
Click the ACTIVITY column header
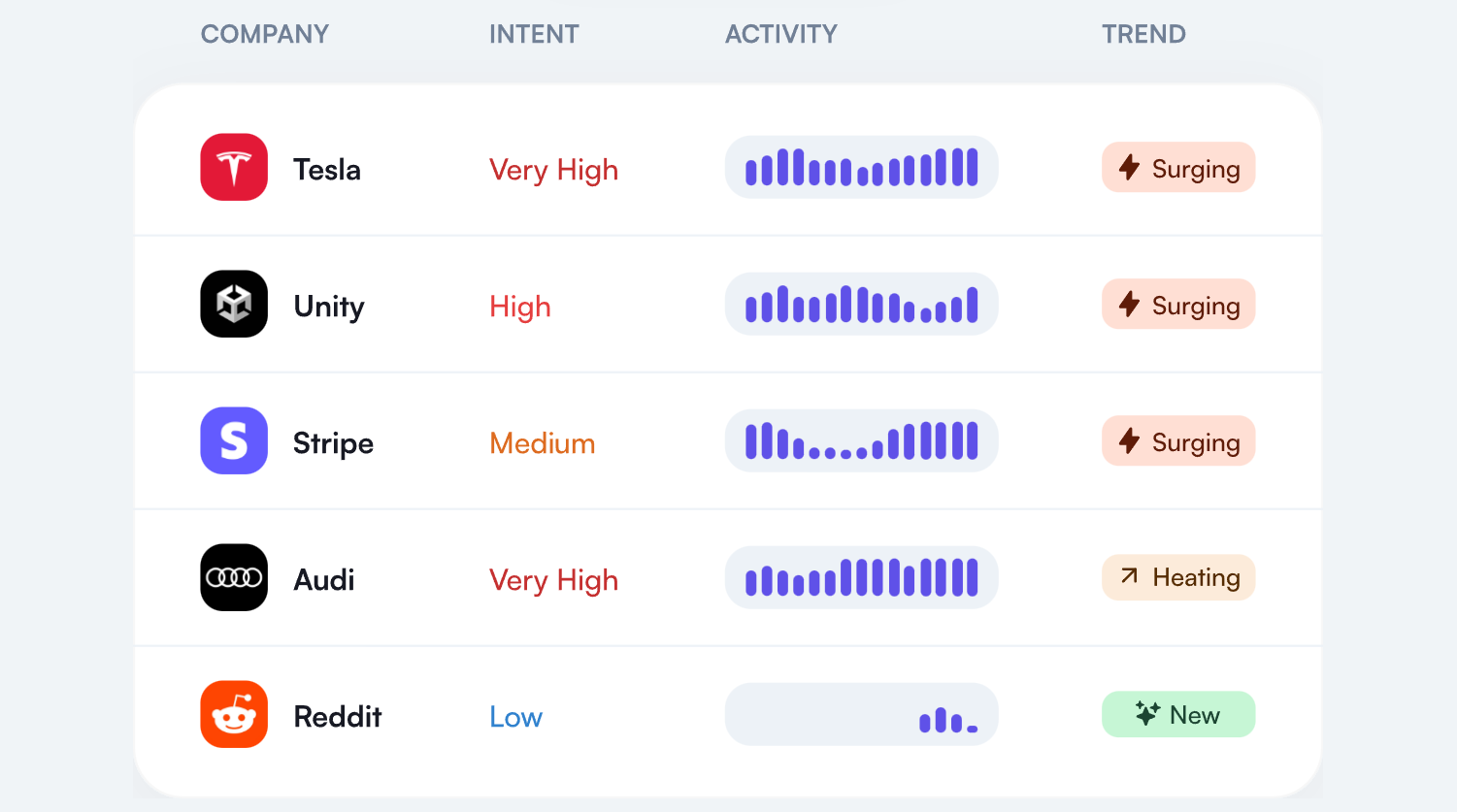(781, 34)
